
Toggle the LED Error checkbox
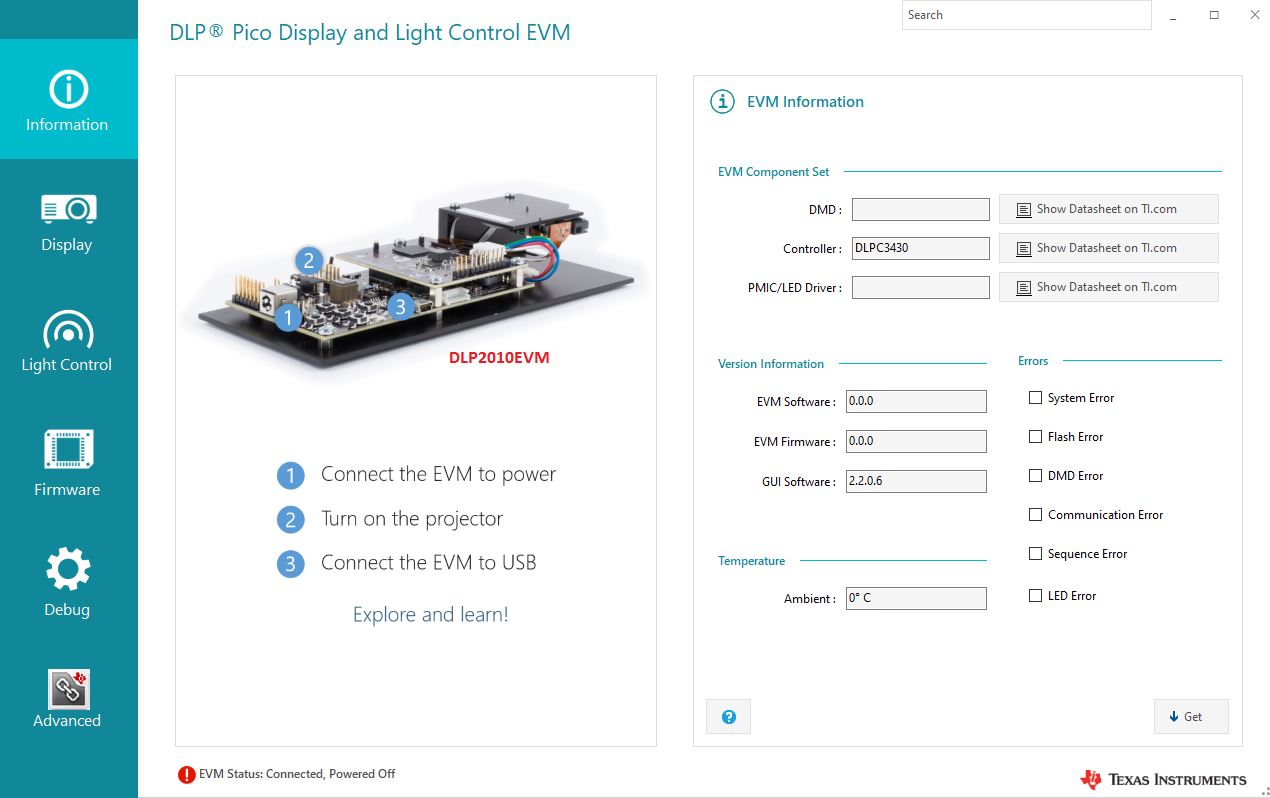tap(1035, 596)
